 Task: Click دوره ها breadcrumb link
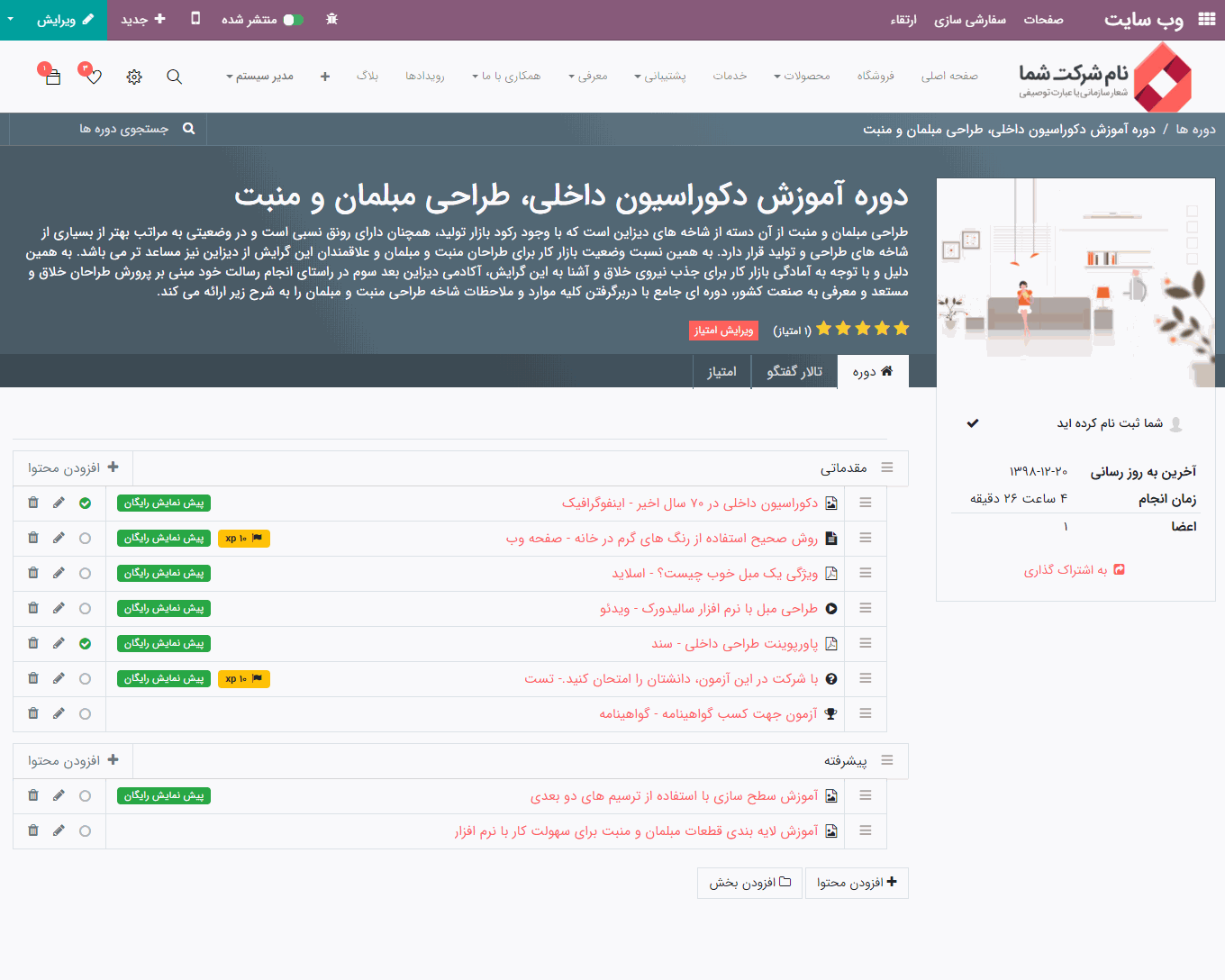(x=1195, y=129)
